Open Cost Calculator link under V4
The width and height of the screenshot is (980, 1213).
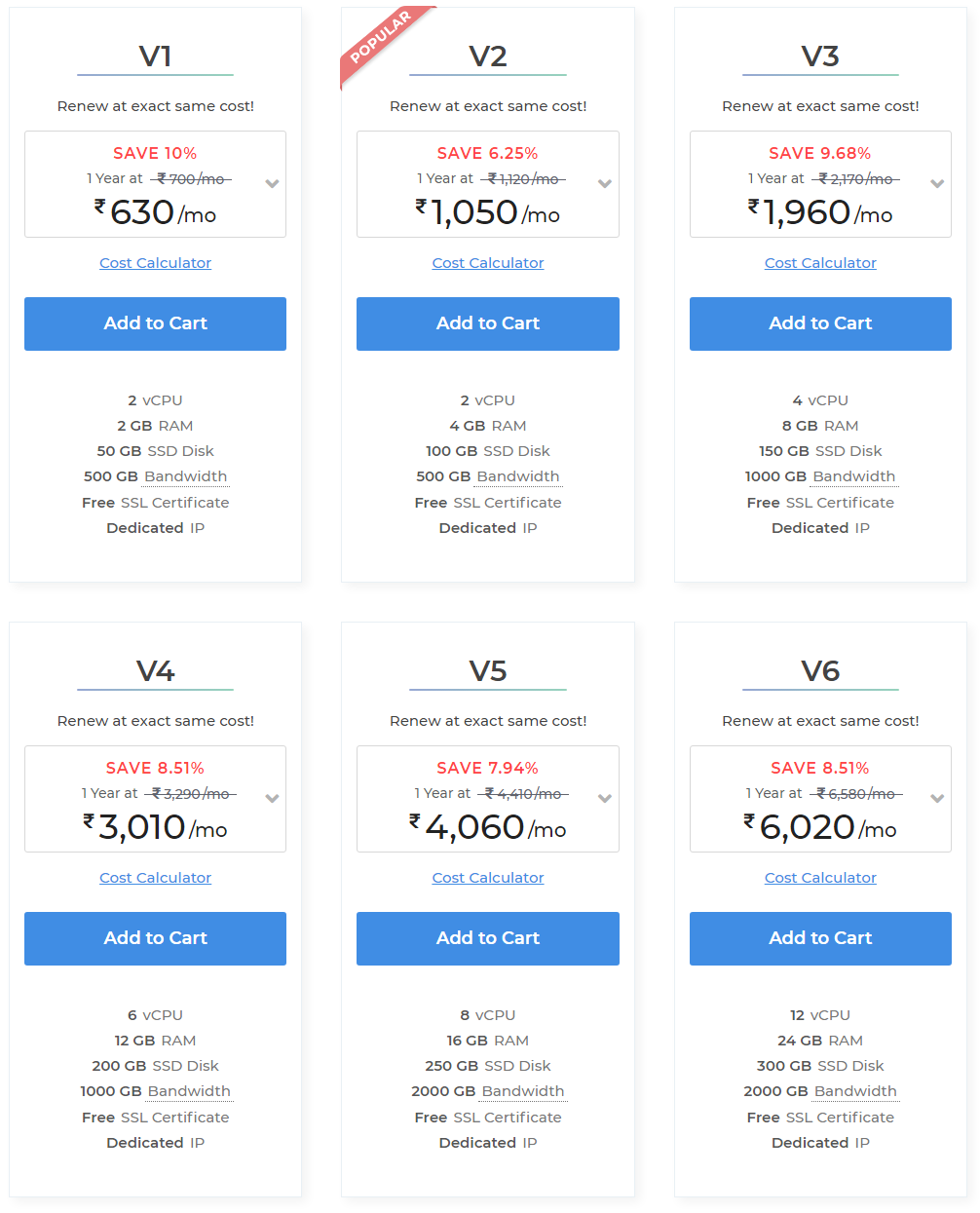(155, 878)
